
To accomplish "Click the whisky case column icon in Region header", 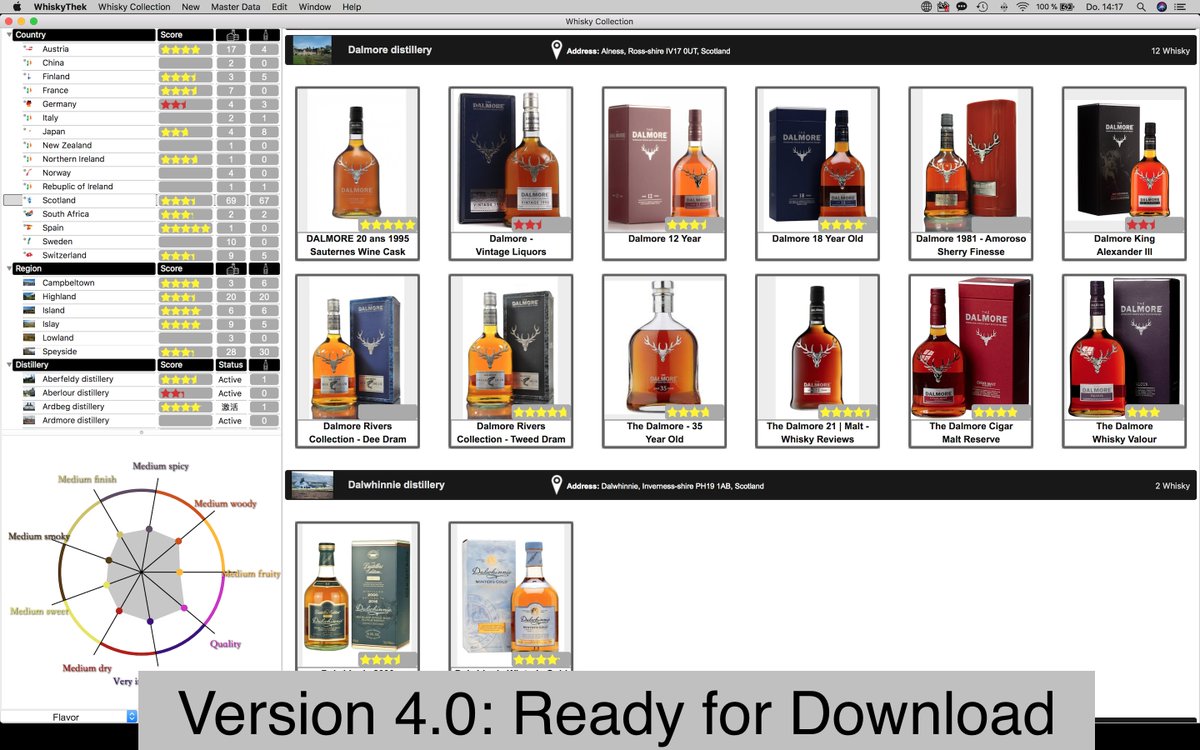I will [231, 269].
